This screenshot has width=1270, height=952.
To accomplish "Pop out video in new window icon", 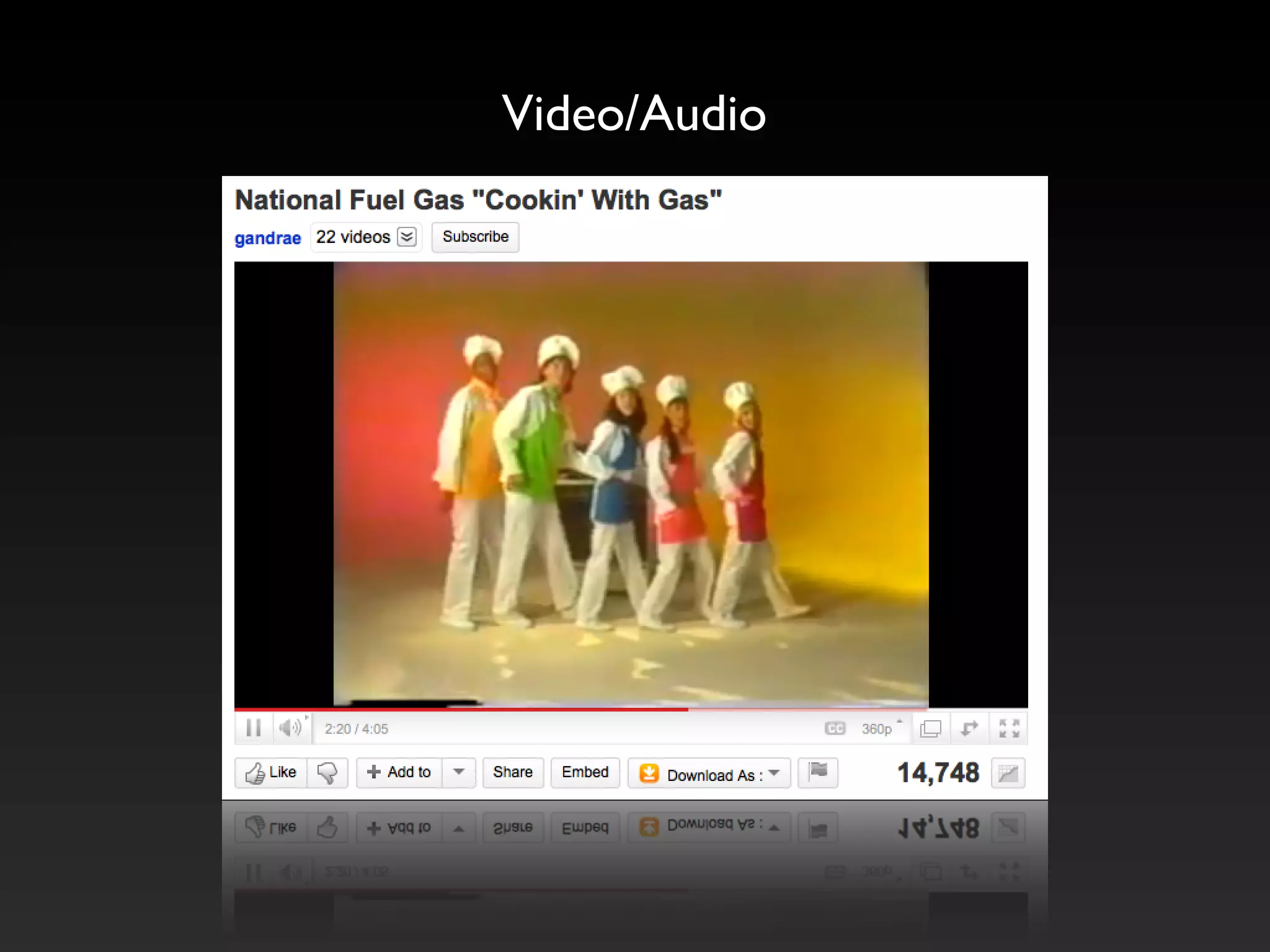I will [x=930, y=728].
